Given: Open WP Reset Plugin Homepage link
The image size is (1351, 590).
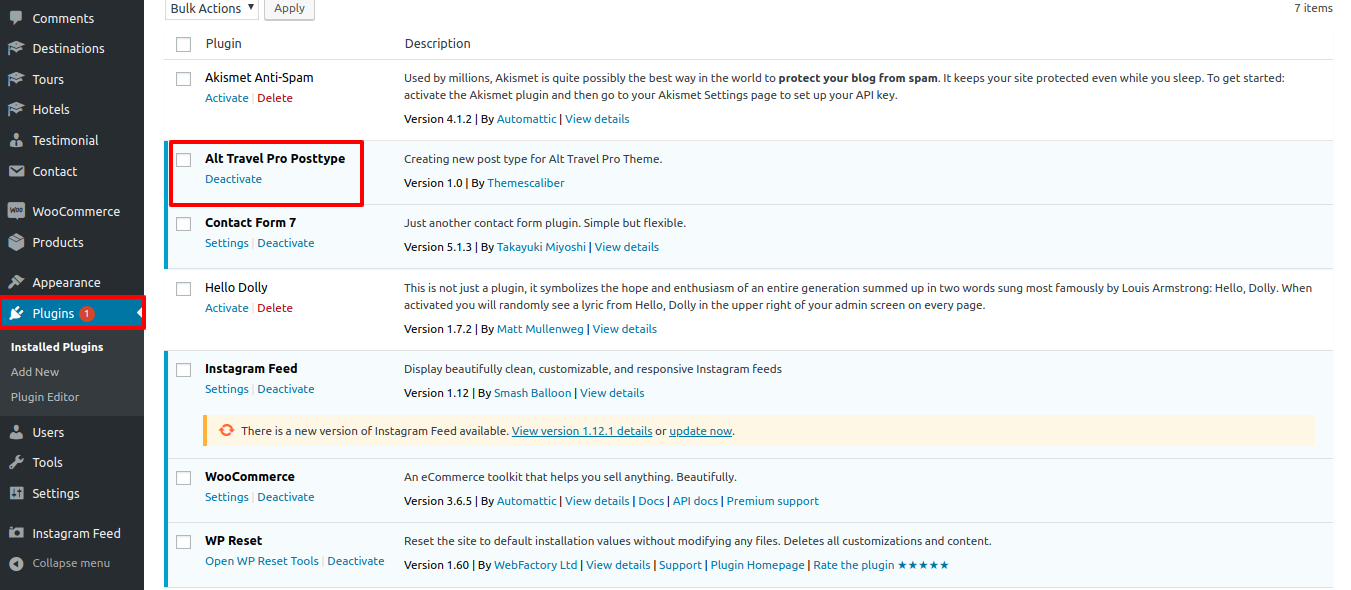Looking at the screenshot, I should (758, 565).
